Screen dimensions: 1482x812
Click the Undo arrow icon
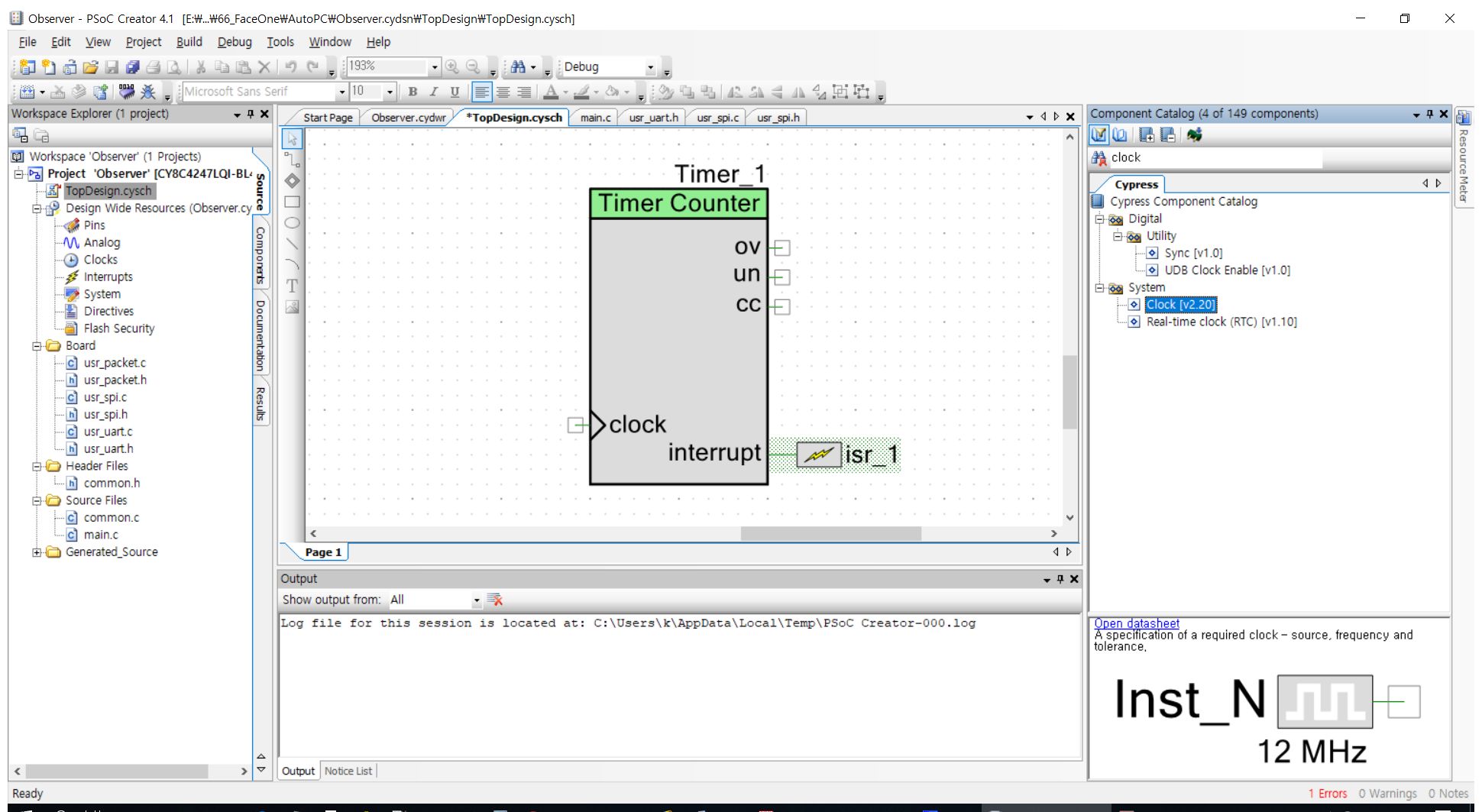tap(291, 67)
